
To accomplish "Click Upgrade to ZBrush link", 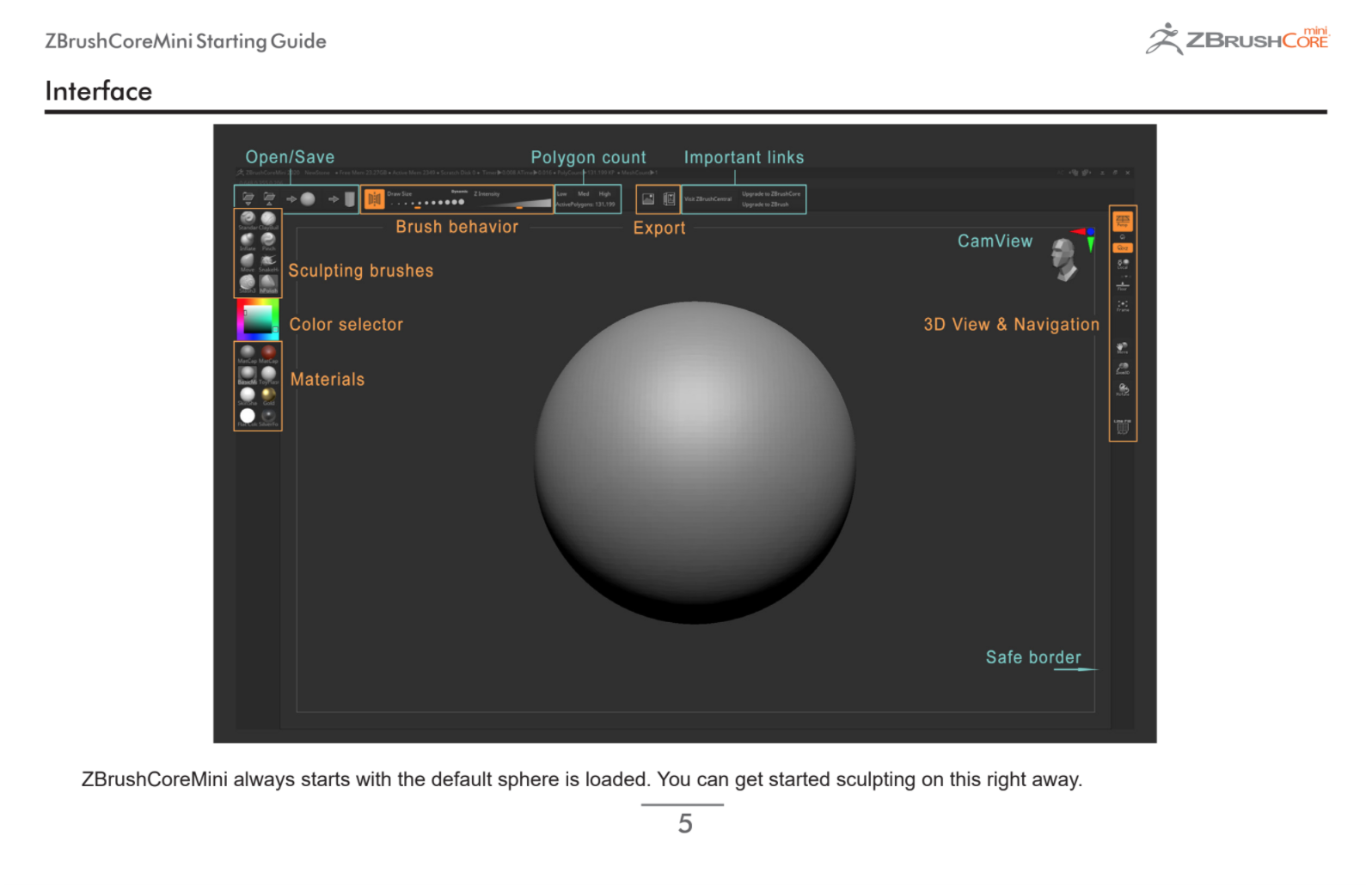I will (765, 204).
